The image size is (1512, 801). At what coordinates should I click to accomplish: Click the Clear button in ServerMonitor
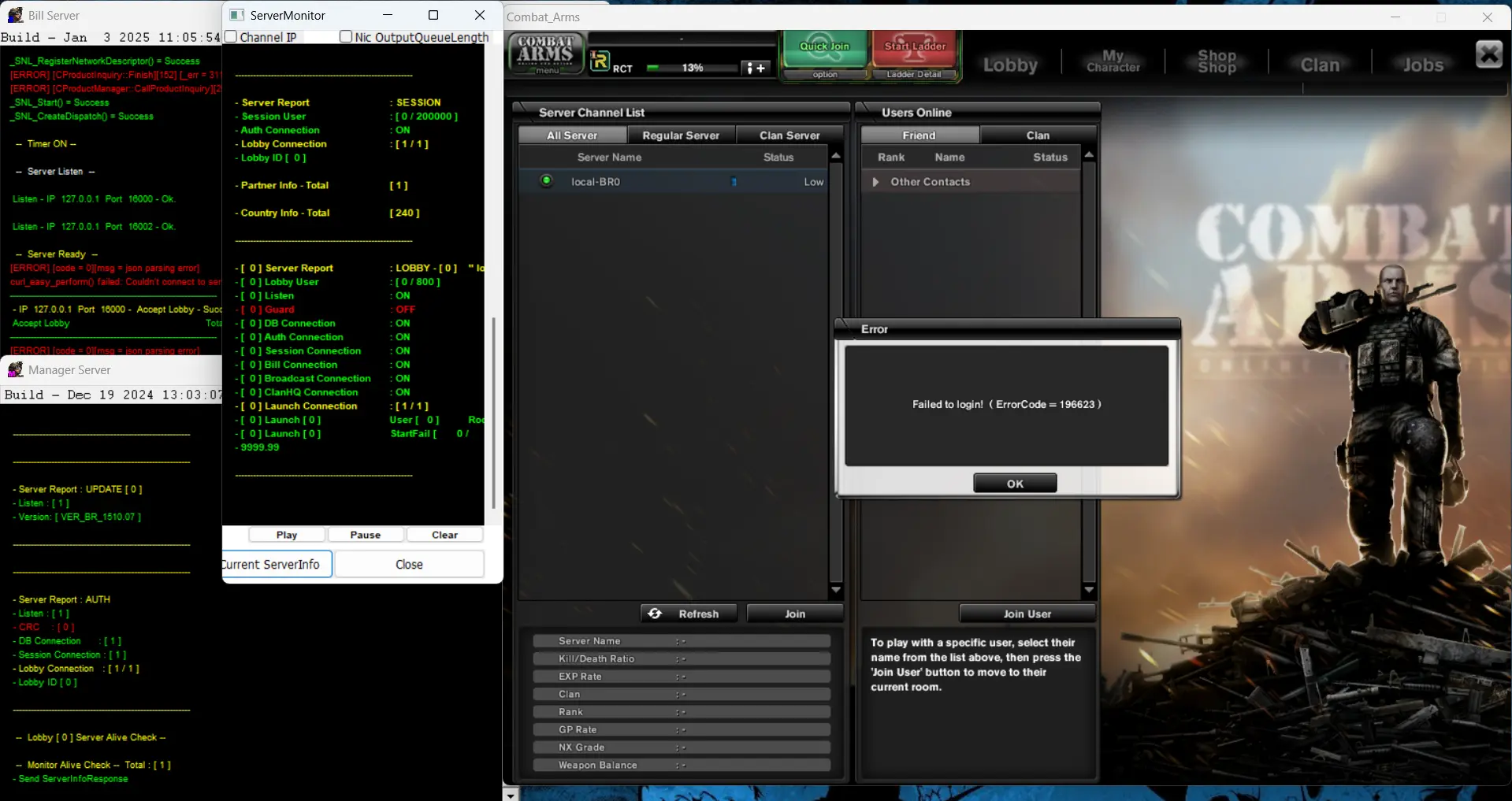pyautogui.click(x=444, y=535)
